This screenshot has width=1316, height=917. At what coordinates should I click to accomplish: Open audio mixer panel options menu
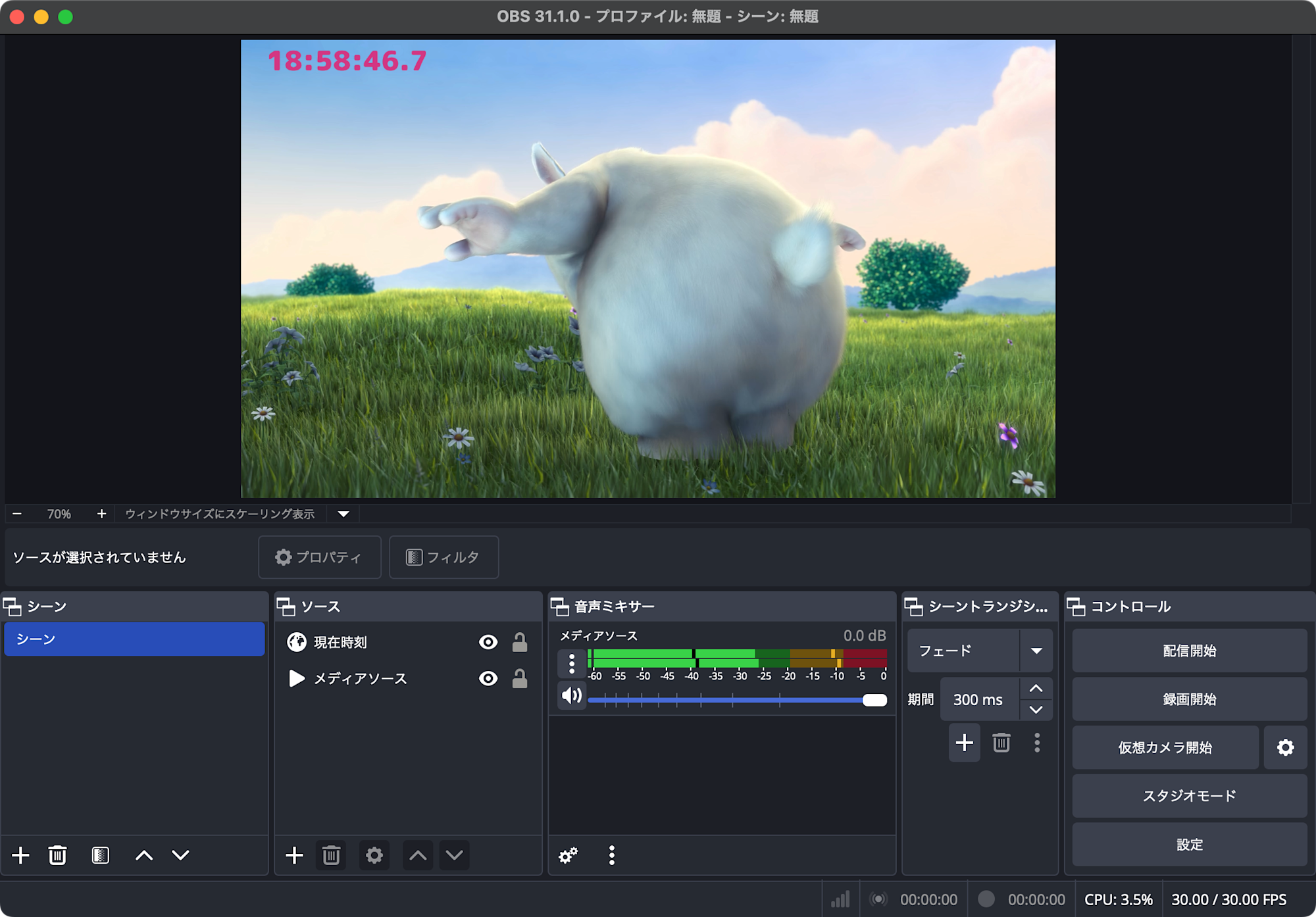[612, 855]
